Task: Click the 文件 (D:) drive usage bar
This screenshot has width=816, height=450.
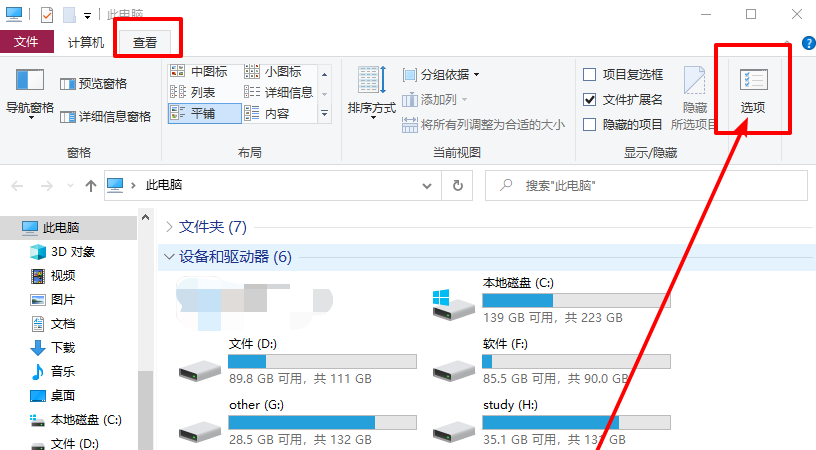Action: (x=322, y=361)
